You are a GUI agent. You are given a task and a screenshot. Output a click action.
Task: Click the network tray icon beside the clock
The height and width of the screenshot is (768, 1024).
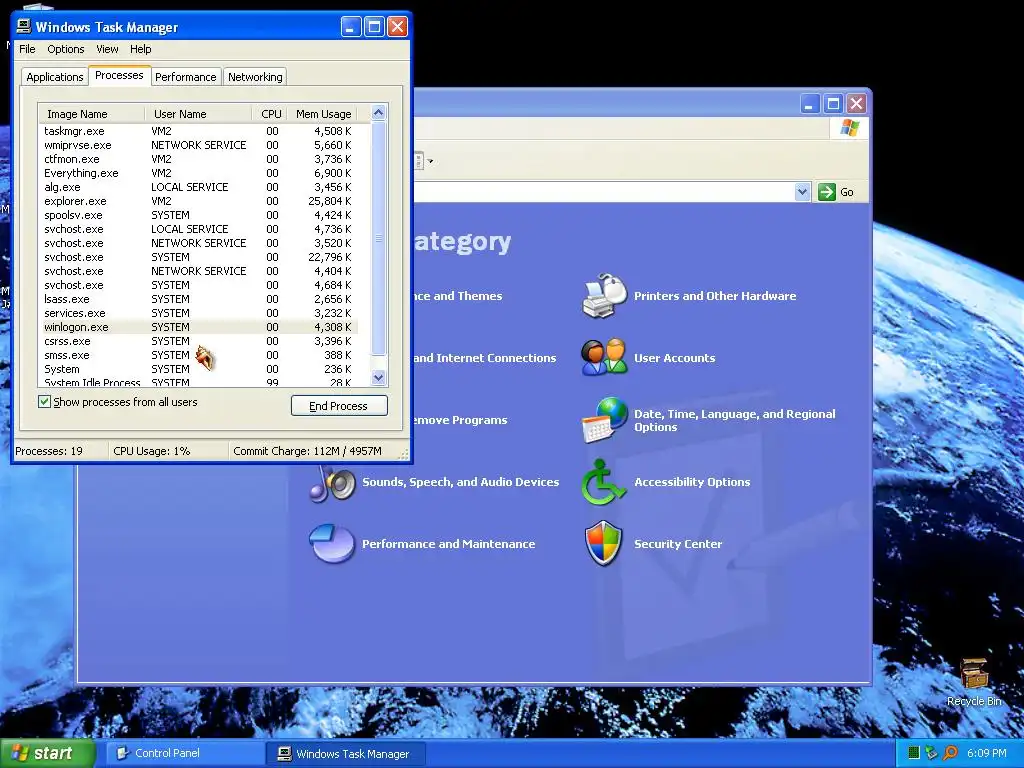(931, 753)
